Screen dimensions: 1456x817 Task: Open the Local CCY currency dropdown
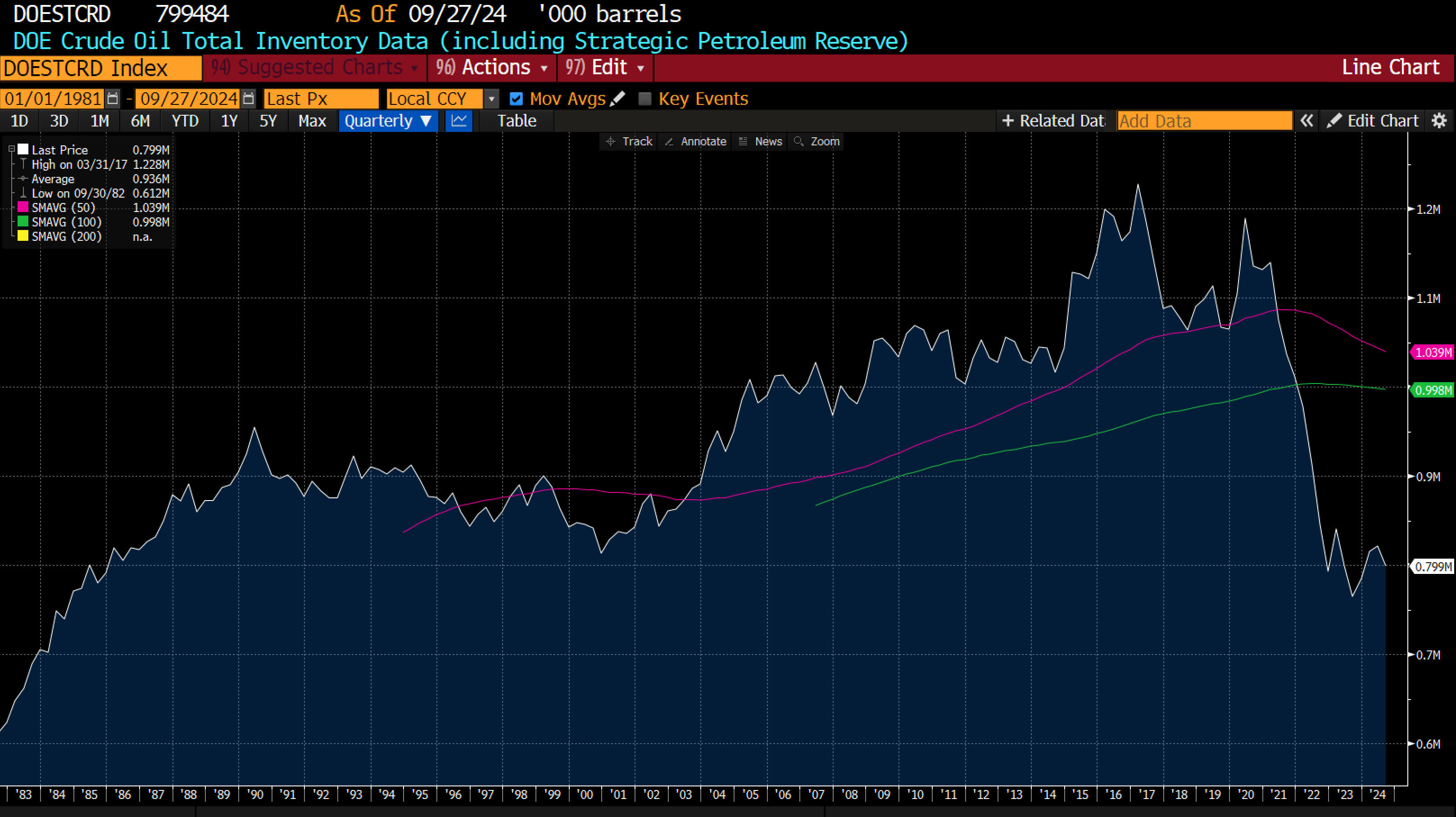point(492,99)
